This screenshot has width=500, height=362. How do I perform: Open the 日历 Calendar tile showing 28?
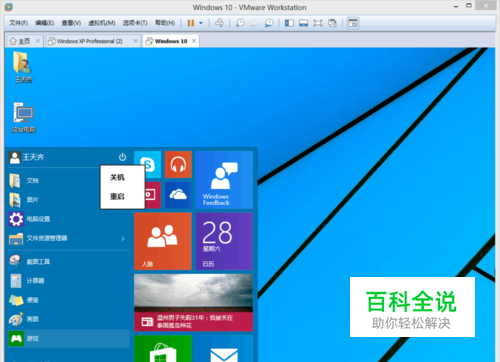pos(224,241)
